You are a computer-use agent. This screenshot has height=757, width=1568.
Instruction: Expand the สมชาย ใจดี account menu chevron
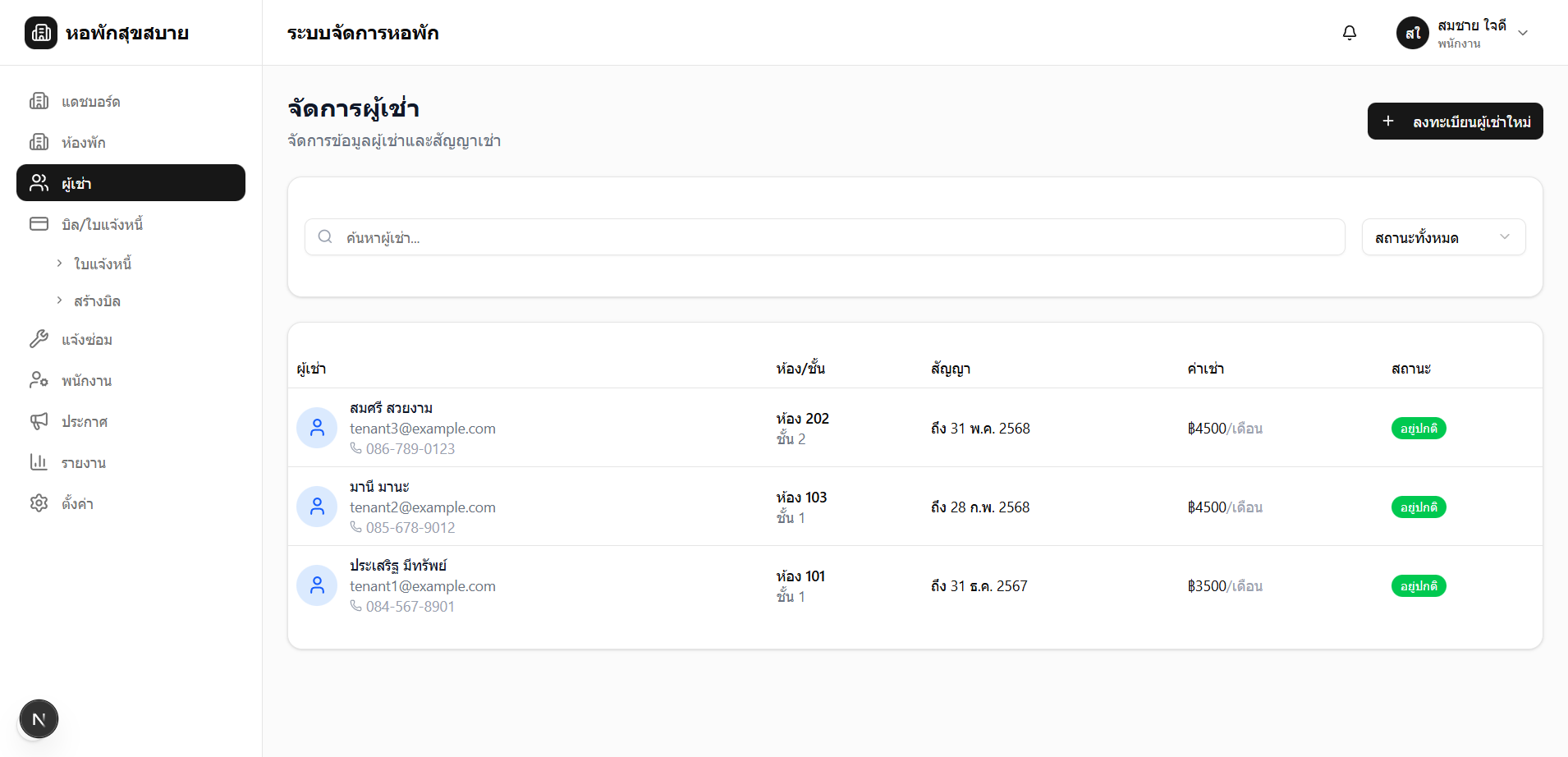(x=1523, y=33)
